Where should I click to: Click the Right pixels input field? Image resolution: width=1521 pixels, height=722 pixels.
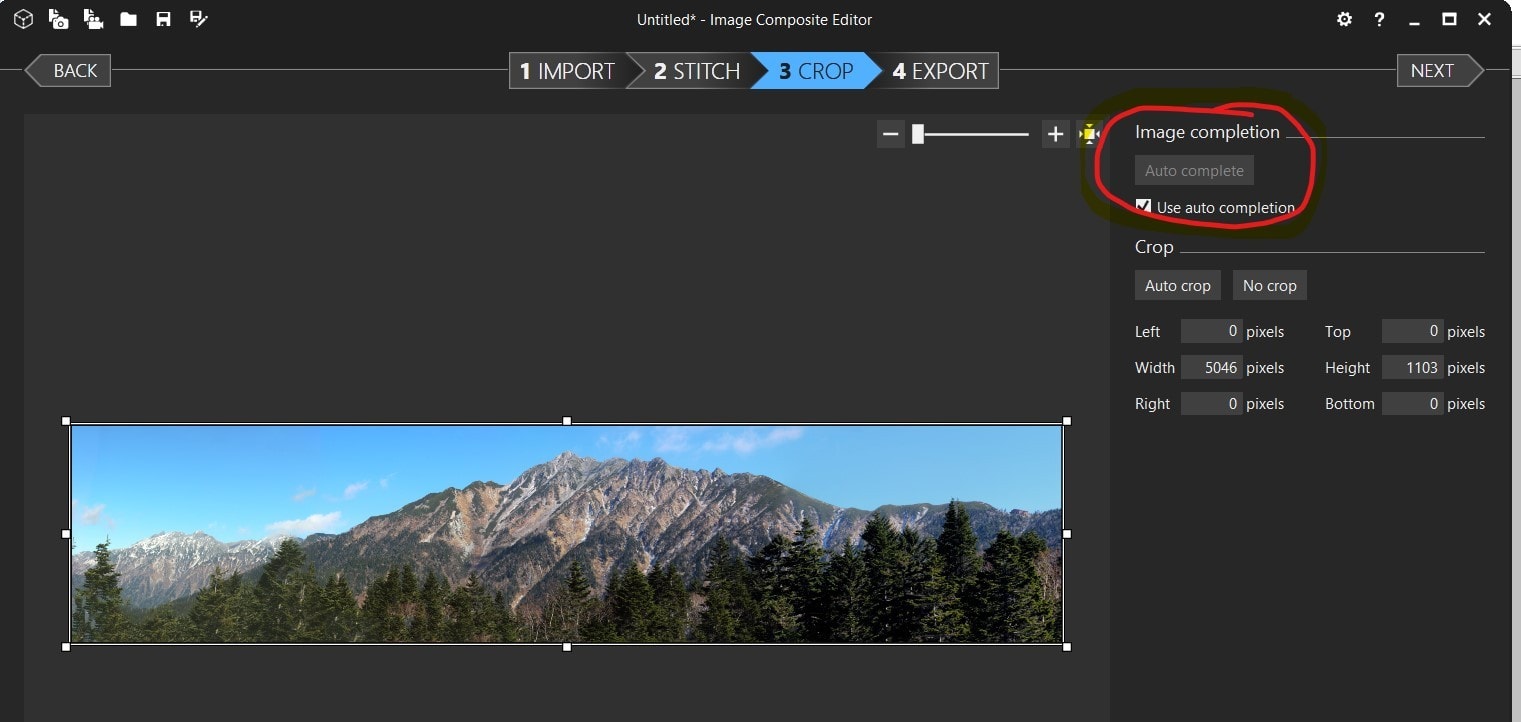(1211, 403)
